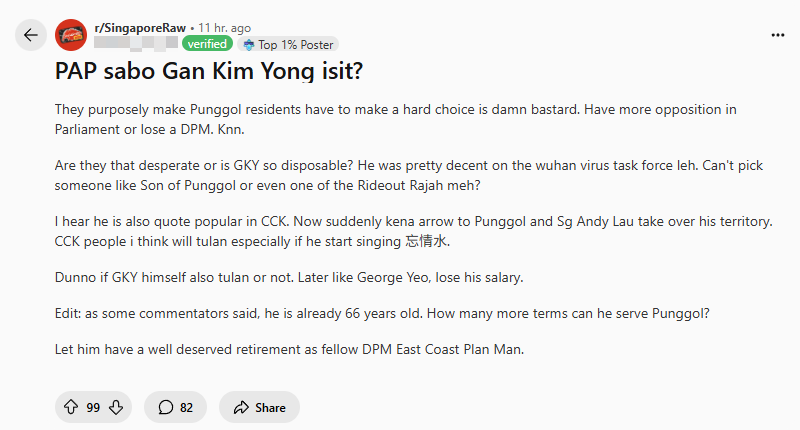Click the comment bubble icon
This screenshot has width=800, height=430.
click(165, 407)
